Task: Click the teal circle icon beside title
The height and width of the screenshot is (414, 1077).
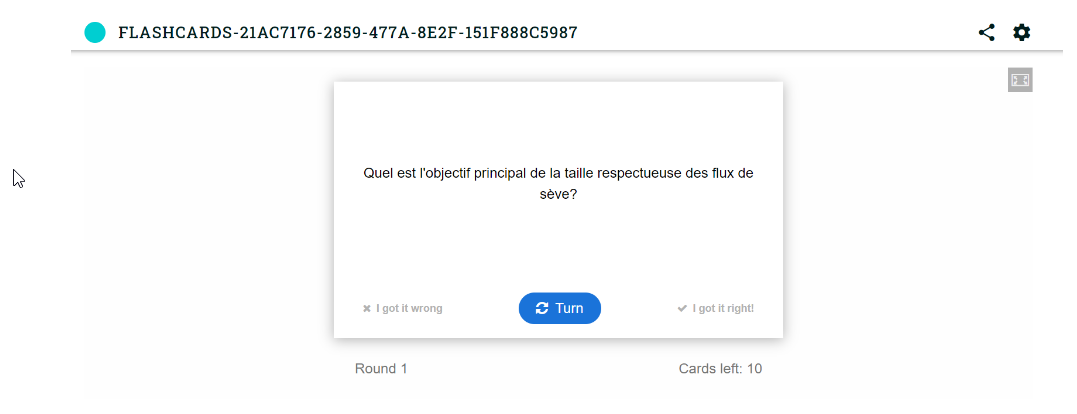Action: click(95, 33)
